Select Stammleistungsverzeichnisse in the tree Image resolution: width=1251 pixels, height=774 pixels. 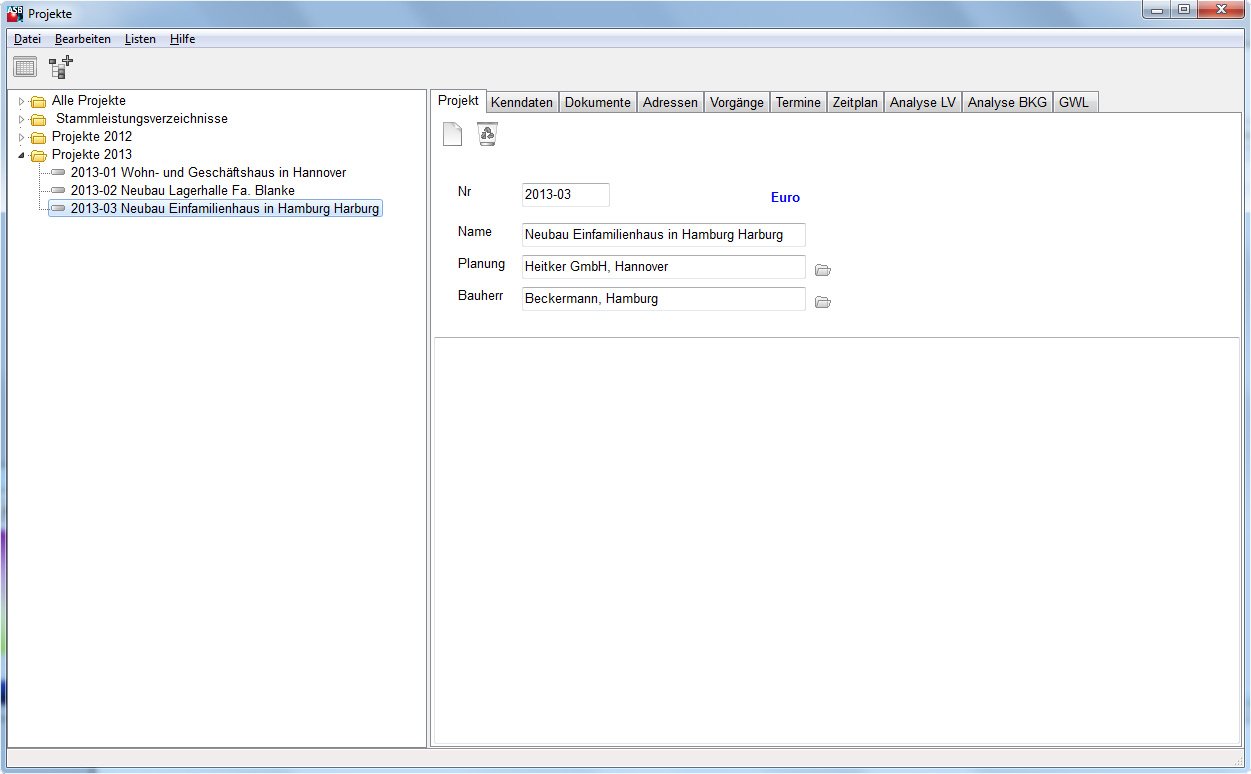(x=141, y=119)
